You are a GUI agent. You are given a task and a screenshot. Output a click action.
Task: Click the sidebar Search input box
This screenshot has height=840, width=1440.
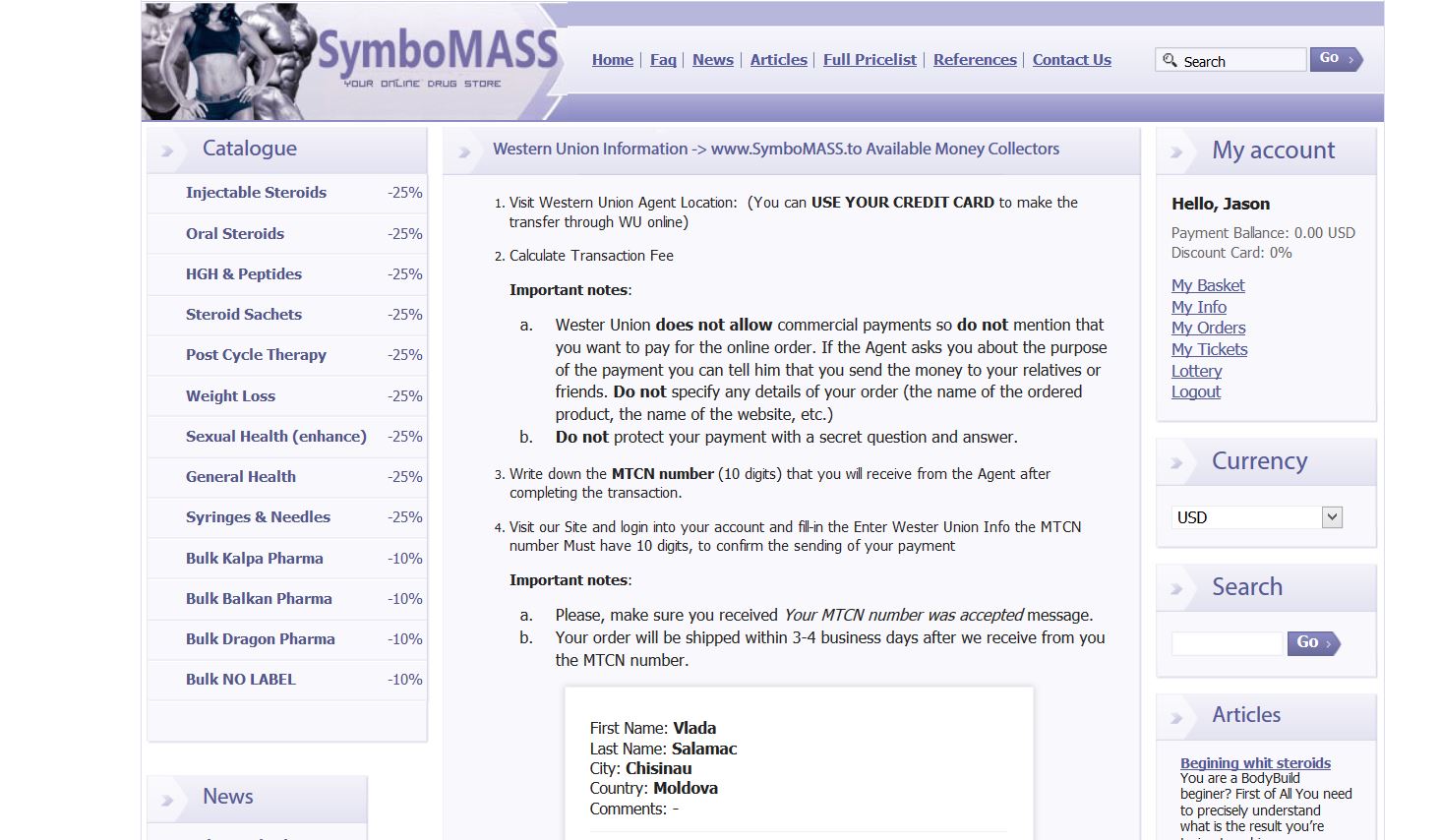click(1228, 643)
